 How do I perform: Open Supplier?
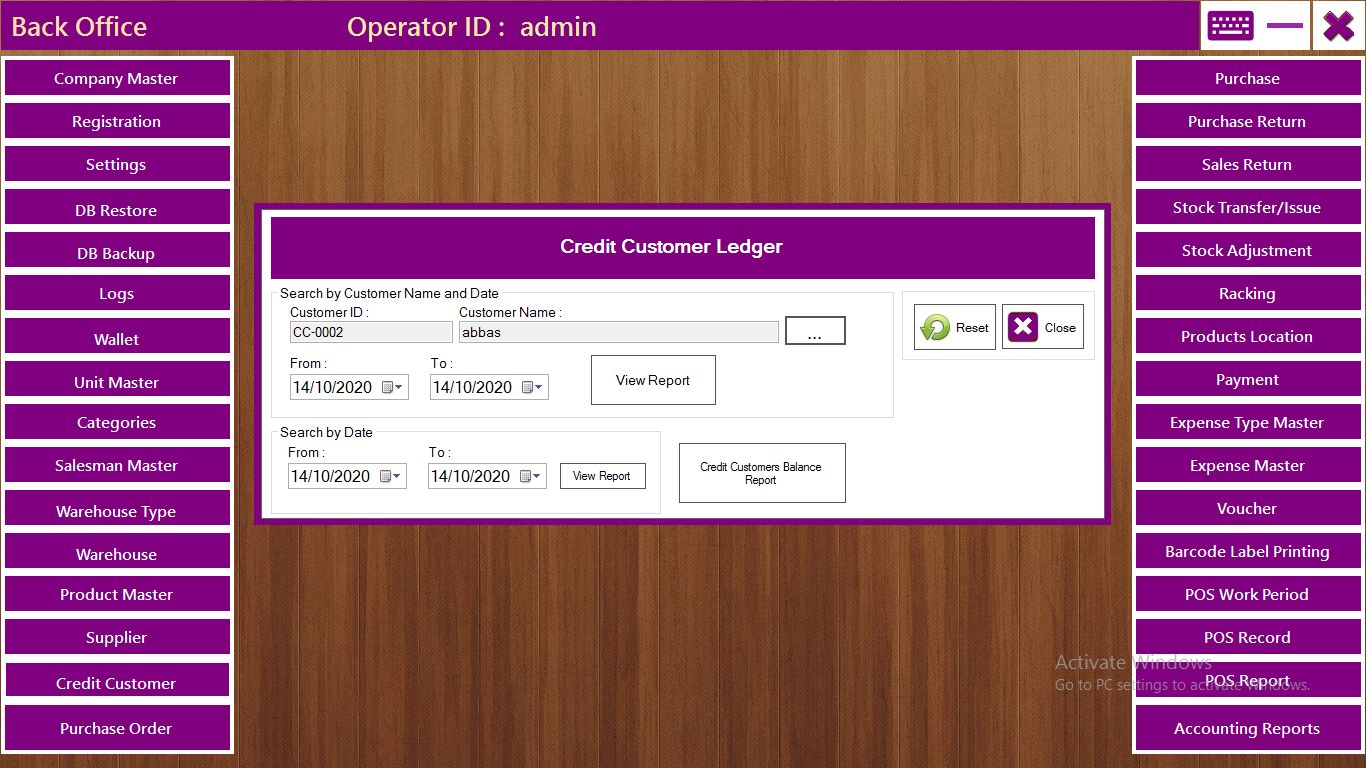coord(117,637)
